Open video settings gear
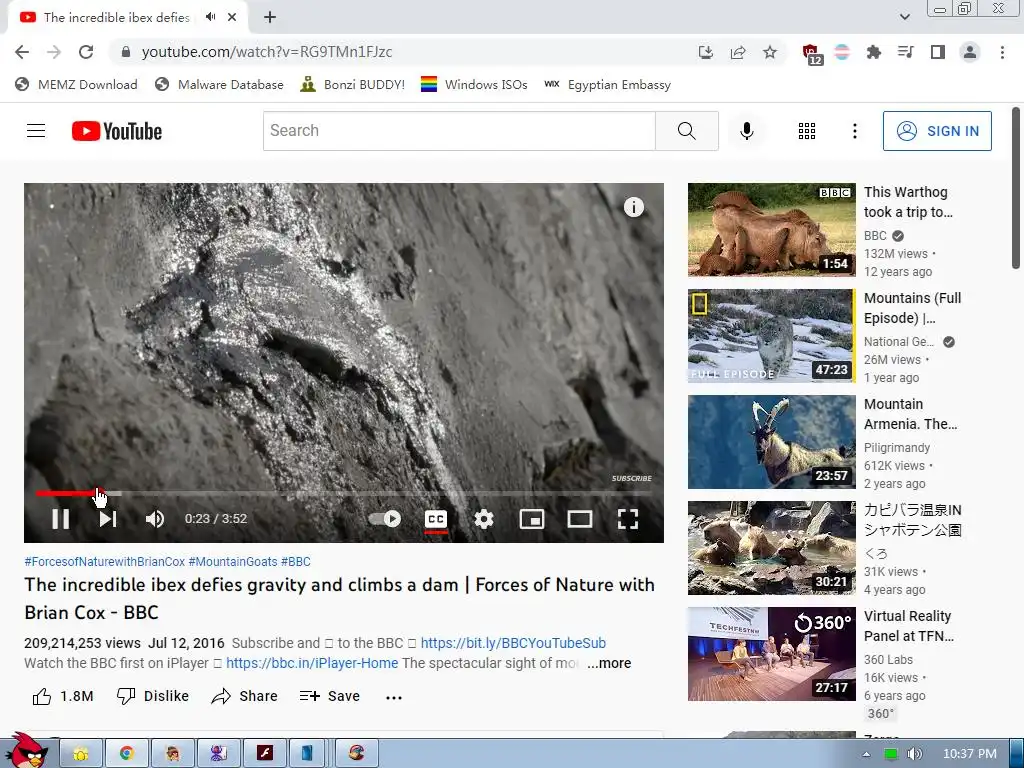The image size is (1024, 768). (483, 519)
